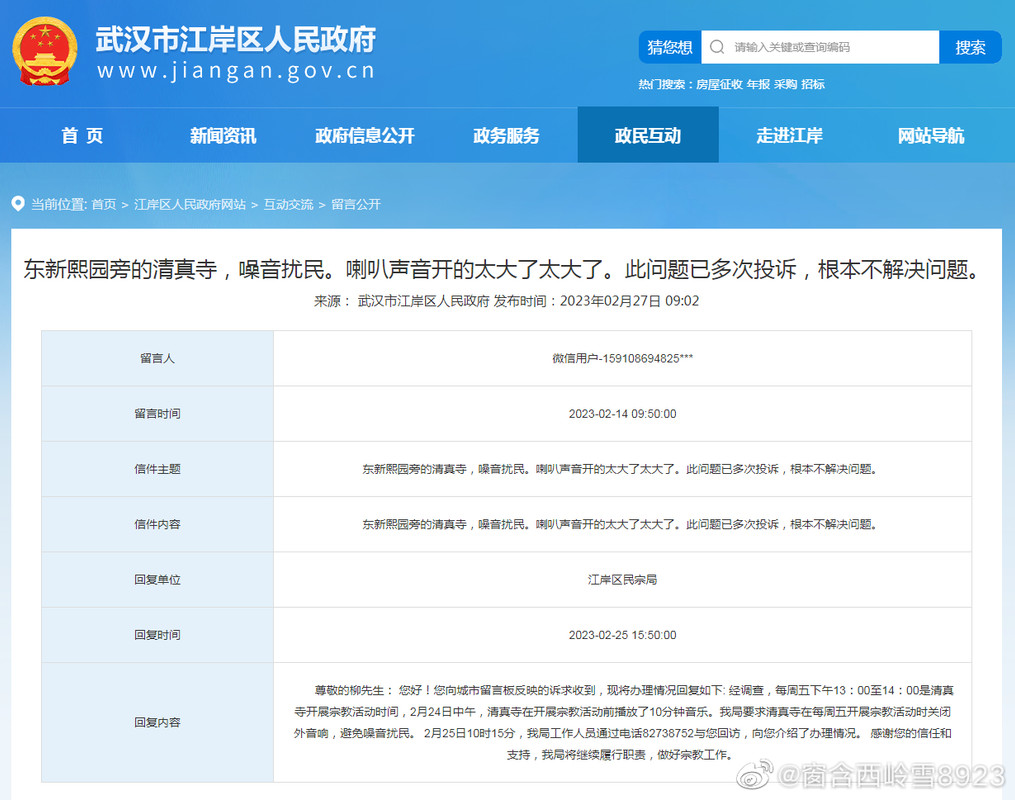Click hot search keyword 房屋征收
Image resolution: width=1015 pixels, height=800 pixels.
point(719,84)
